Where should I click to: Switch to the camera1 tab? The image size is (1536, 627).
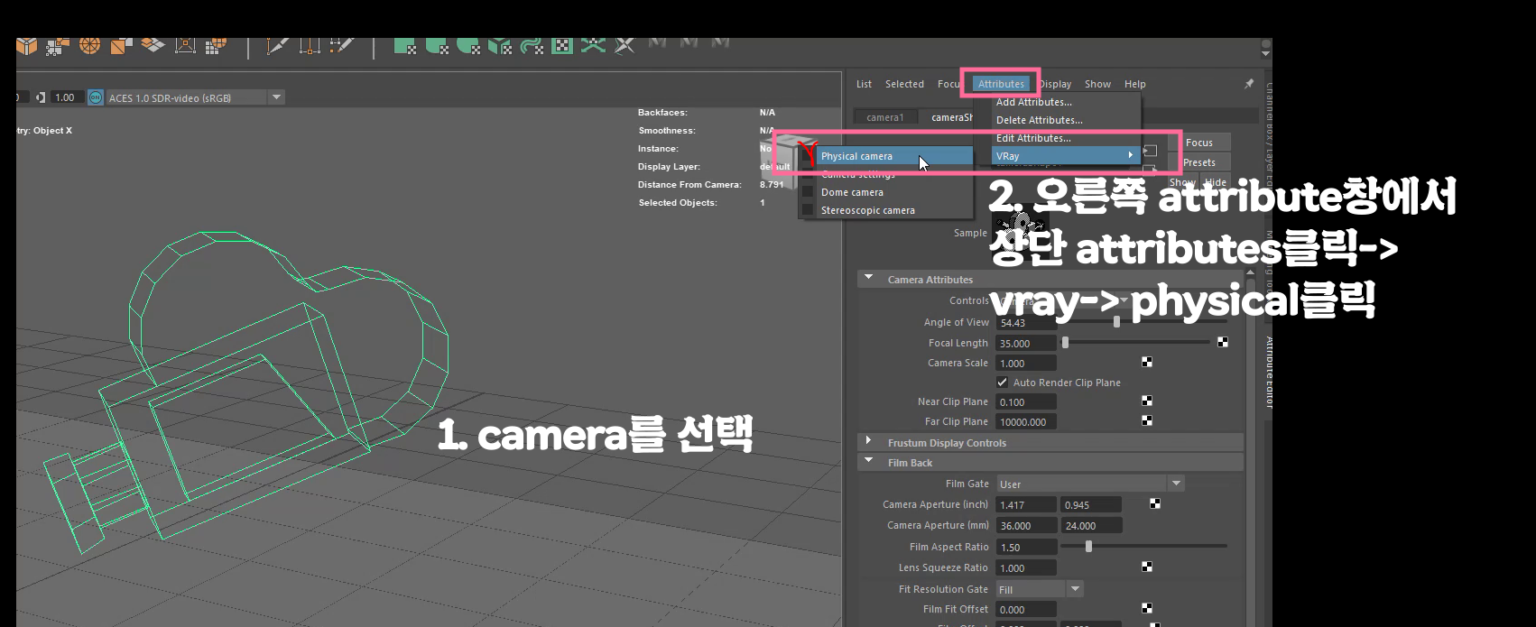click(x=884, y=117)
